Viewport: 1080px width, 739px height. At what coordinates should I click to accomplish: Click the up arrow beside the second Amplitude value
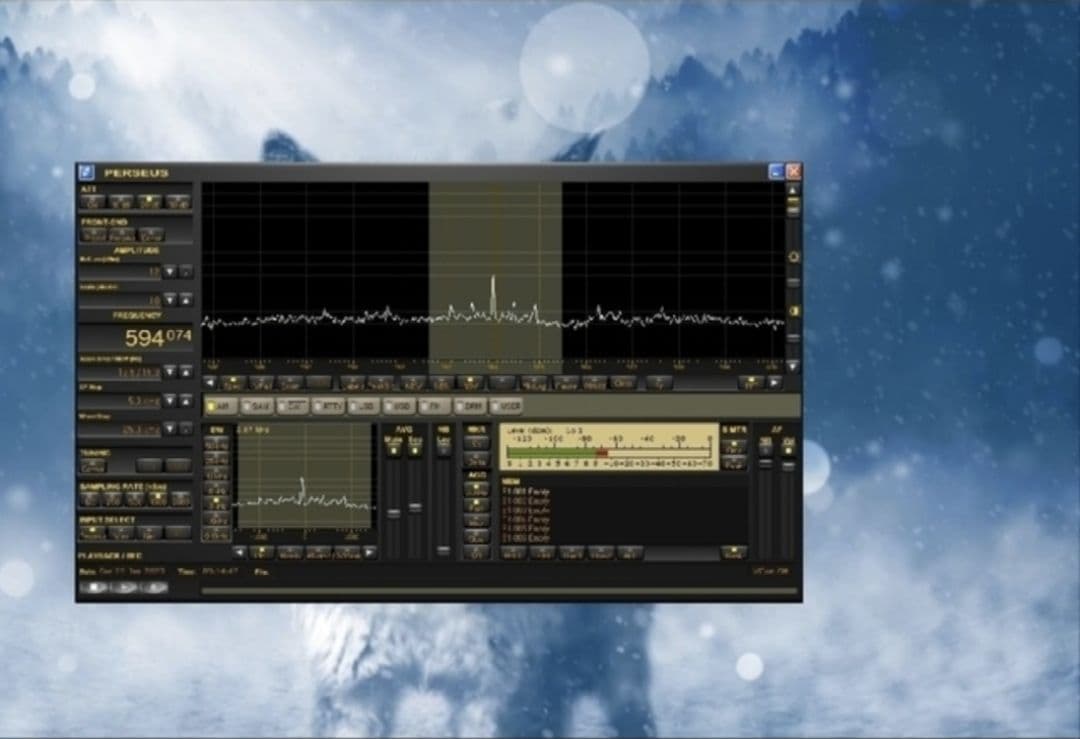185,299
